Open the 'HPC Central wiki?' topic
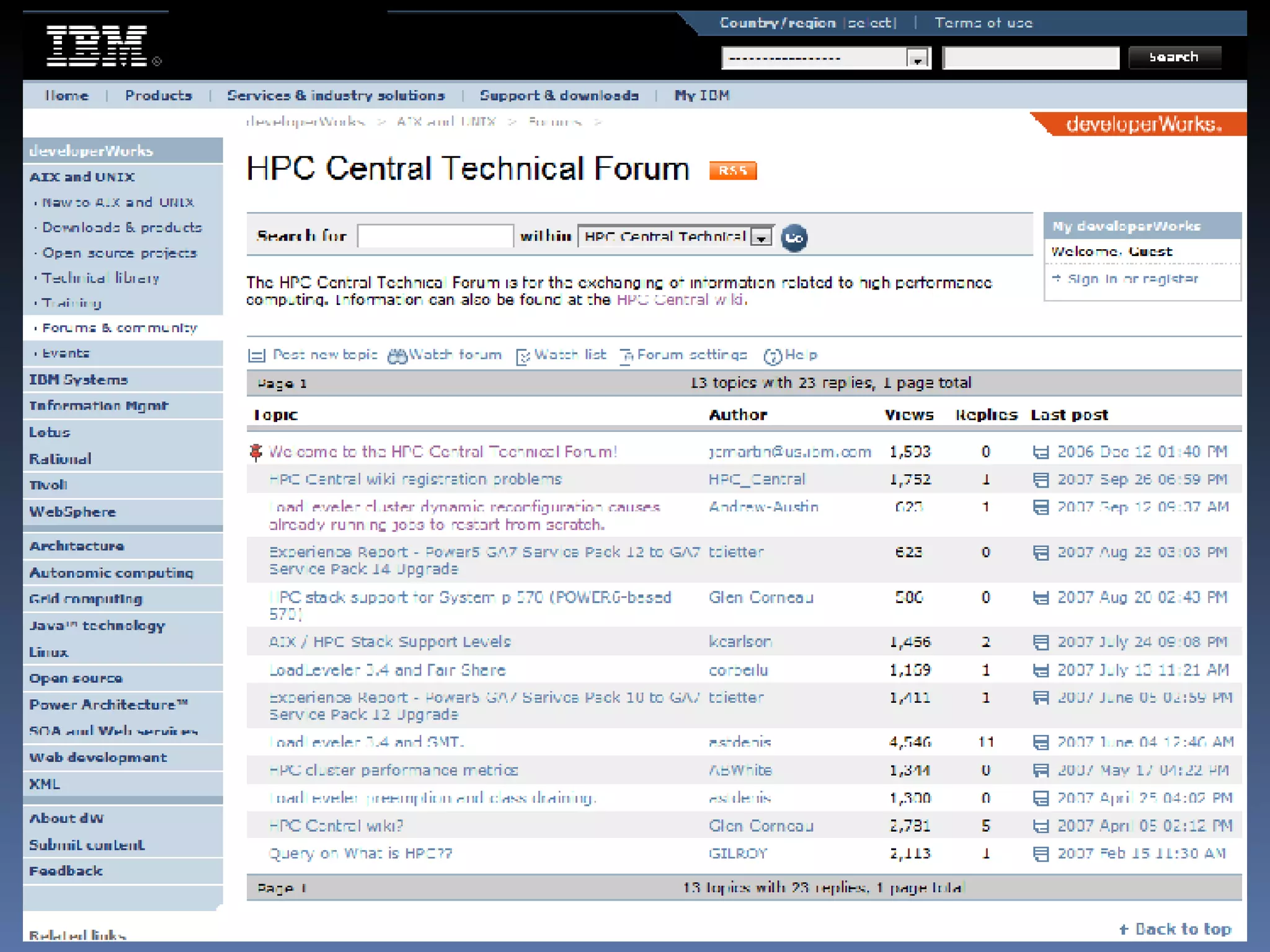Screen dimensions: 1270x952 335,826
